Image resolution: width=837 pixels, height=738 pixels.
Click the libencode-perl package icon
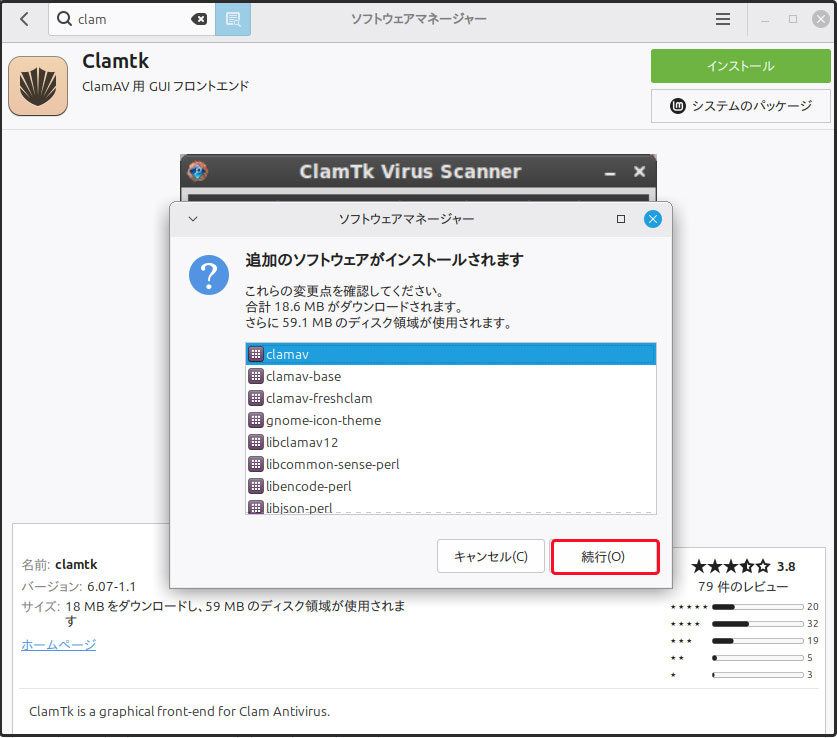(256, 486)
